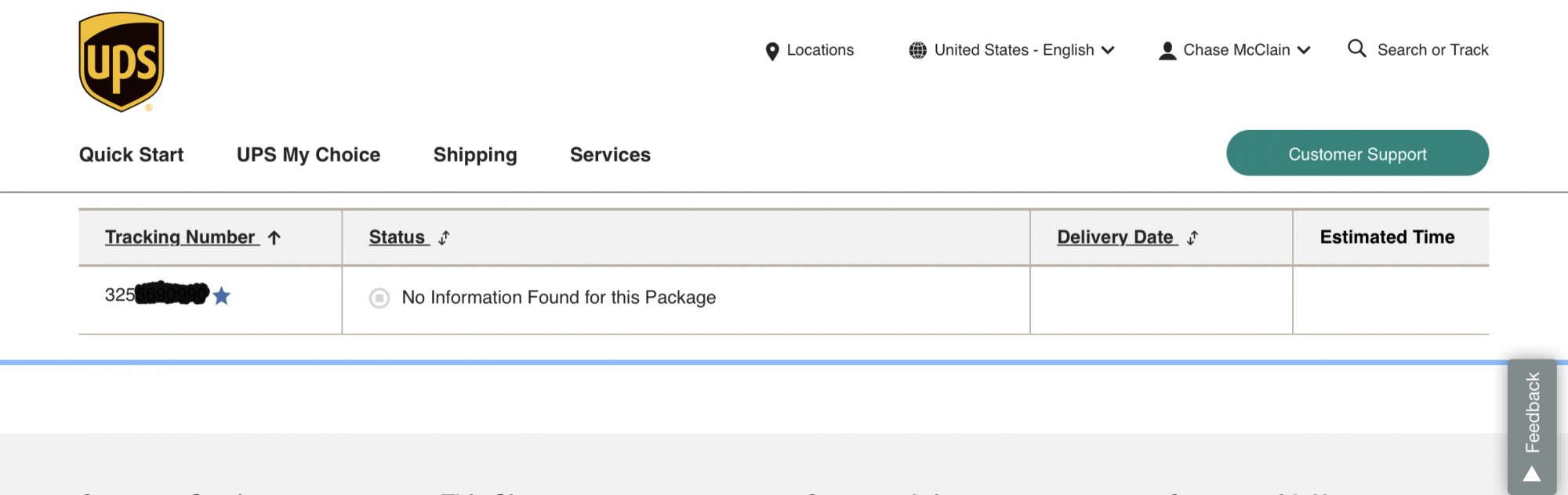Image resolution: width=1568 pixels, height=495 pixels.
Task: Toggle sort order on Delivery Date column
Action: click(1192, 238)
